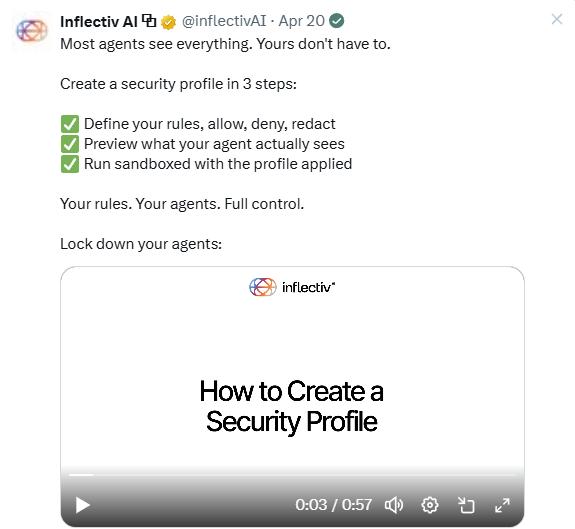575x529 pixels.
Task: Mute the video volume speaker icon
Action: (x=394, y=505)
